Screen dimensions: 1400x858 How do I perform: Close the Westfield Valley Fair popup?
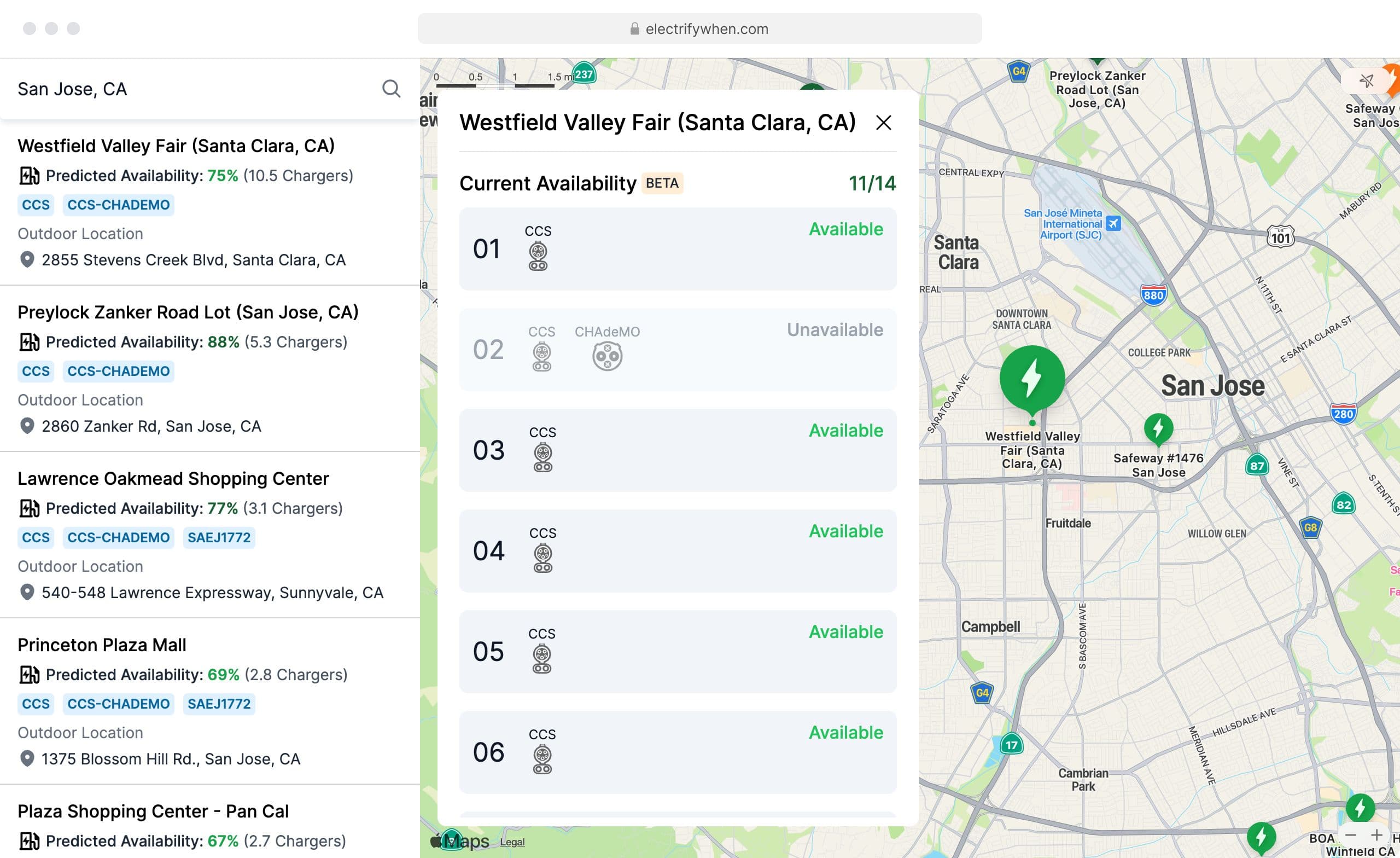point(884,122)
